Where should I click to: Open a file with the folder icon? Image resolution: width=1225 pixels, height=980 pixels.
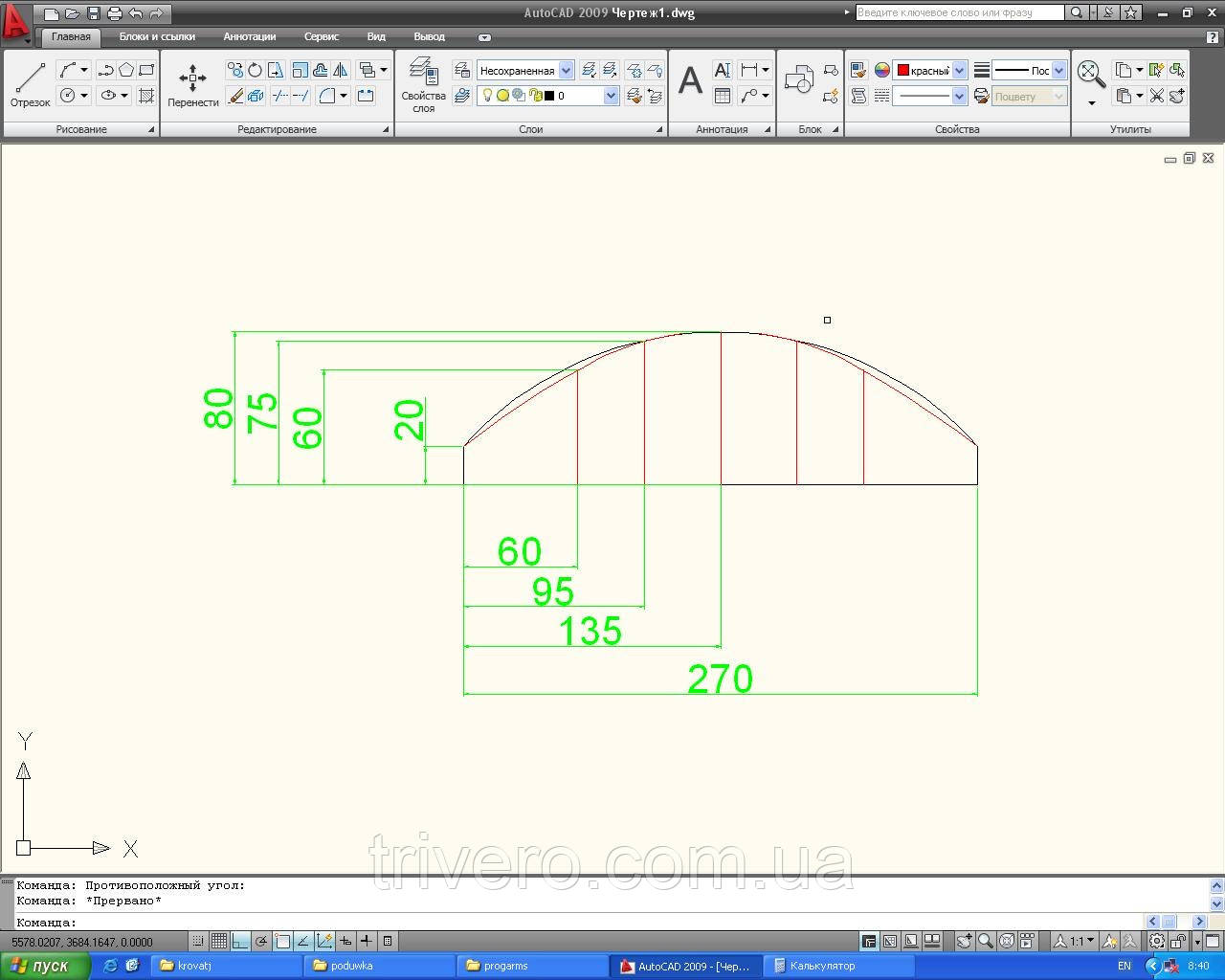pos(72,13)
